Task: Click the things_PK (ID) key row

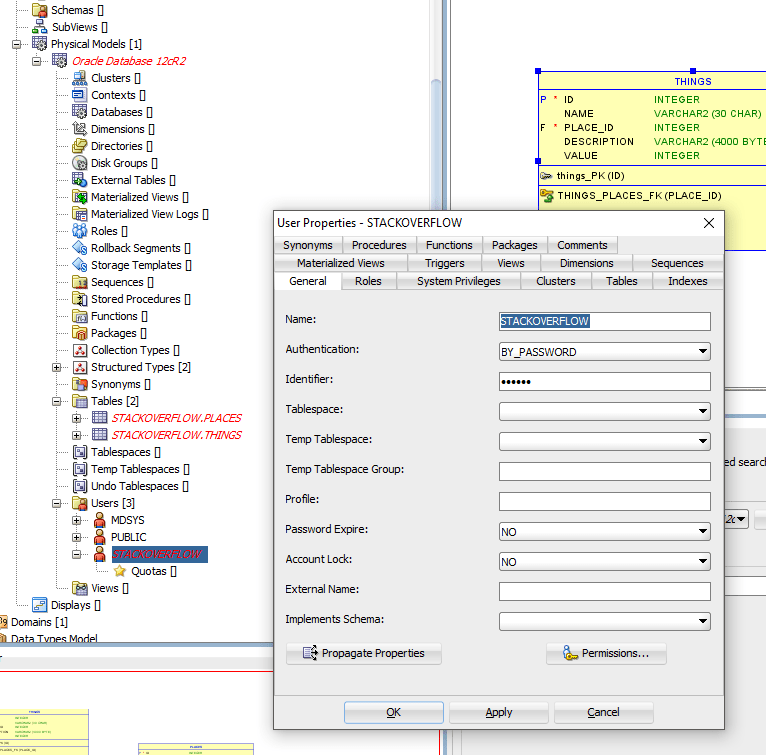Action: click(x=590, y=176)
